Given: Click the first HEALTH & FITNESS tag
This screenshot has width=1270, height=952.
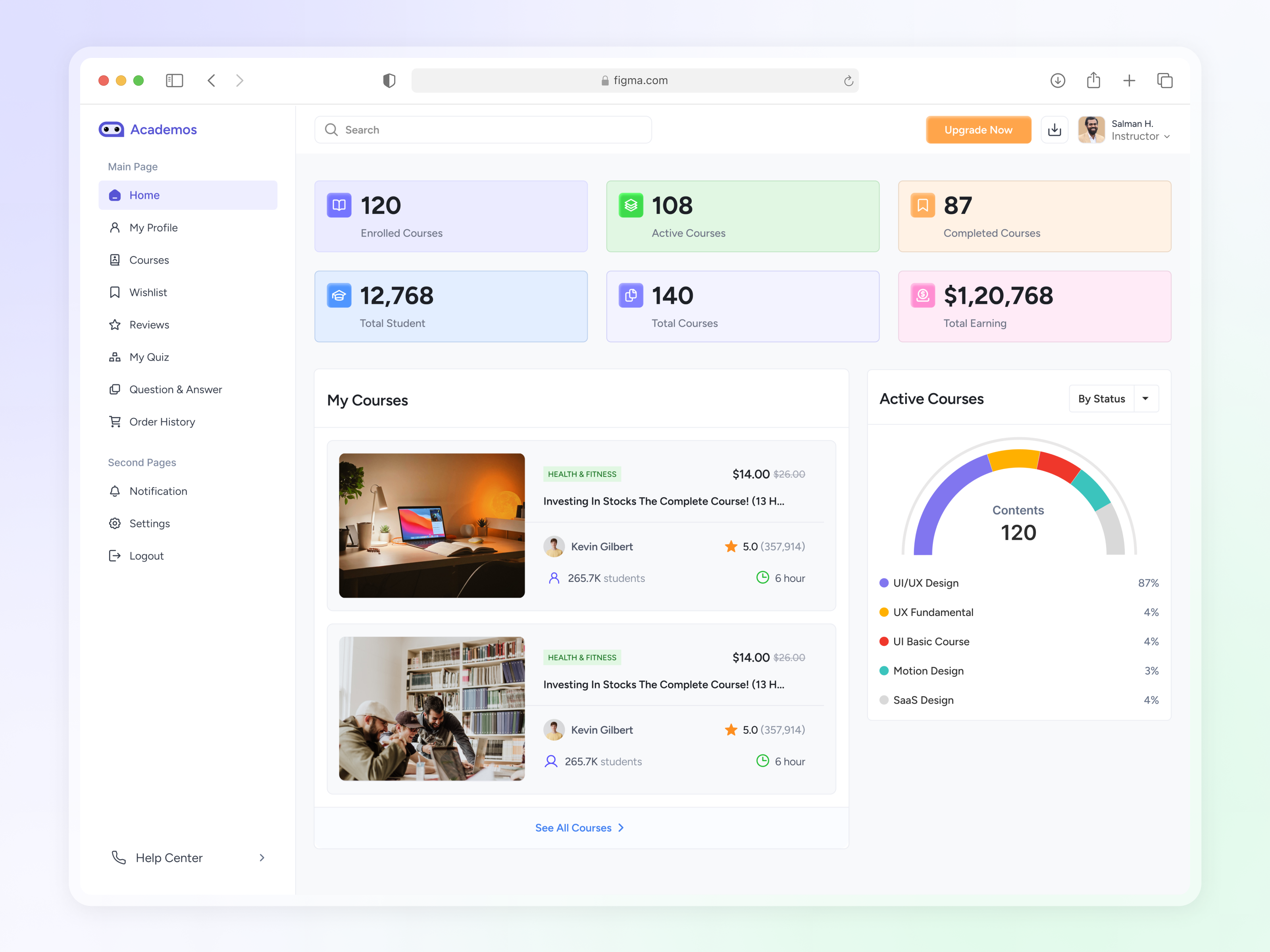Looking at the screenshot, I should 582,474.
